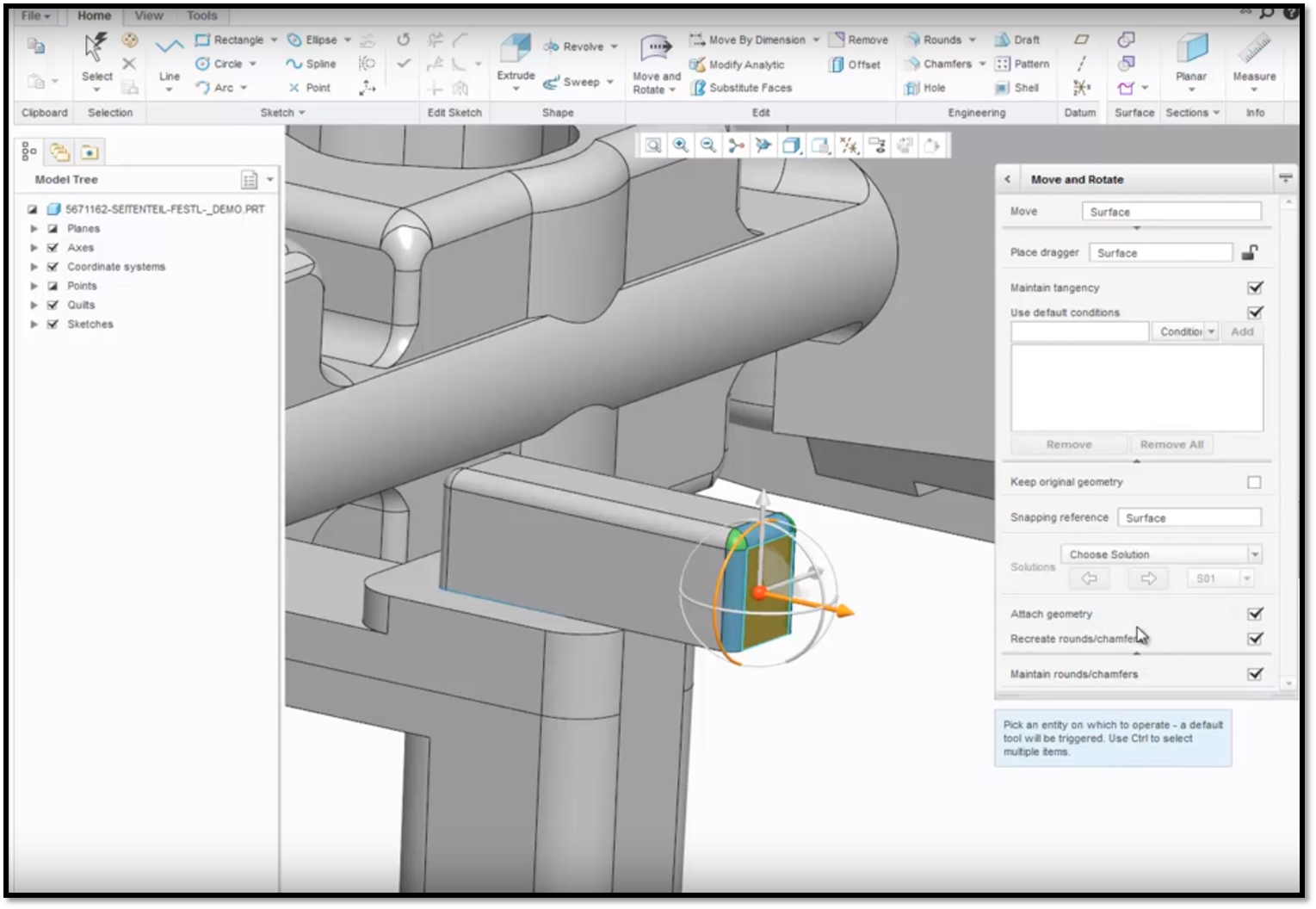Toggle Use default conditions checkbox
This screenshot has height=909, width=1316.
(x=1255, y=312)
